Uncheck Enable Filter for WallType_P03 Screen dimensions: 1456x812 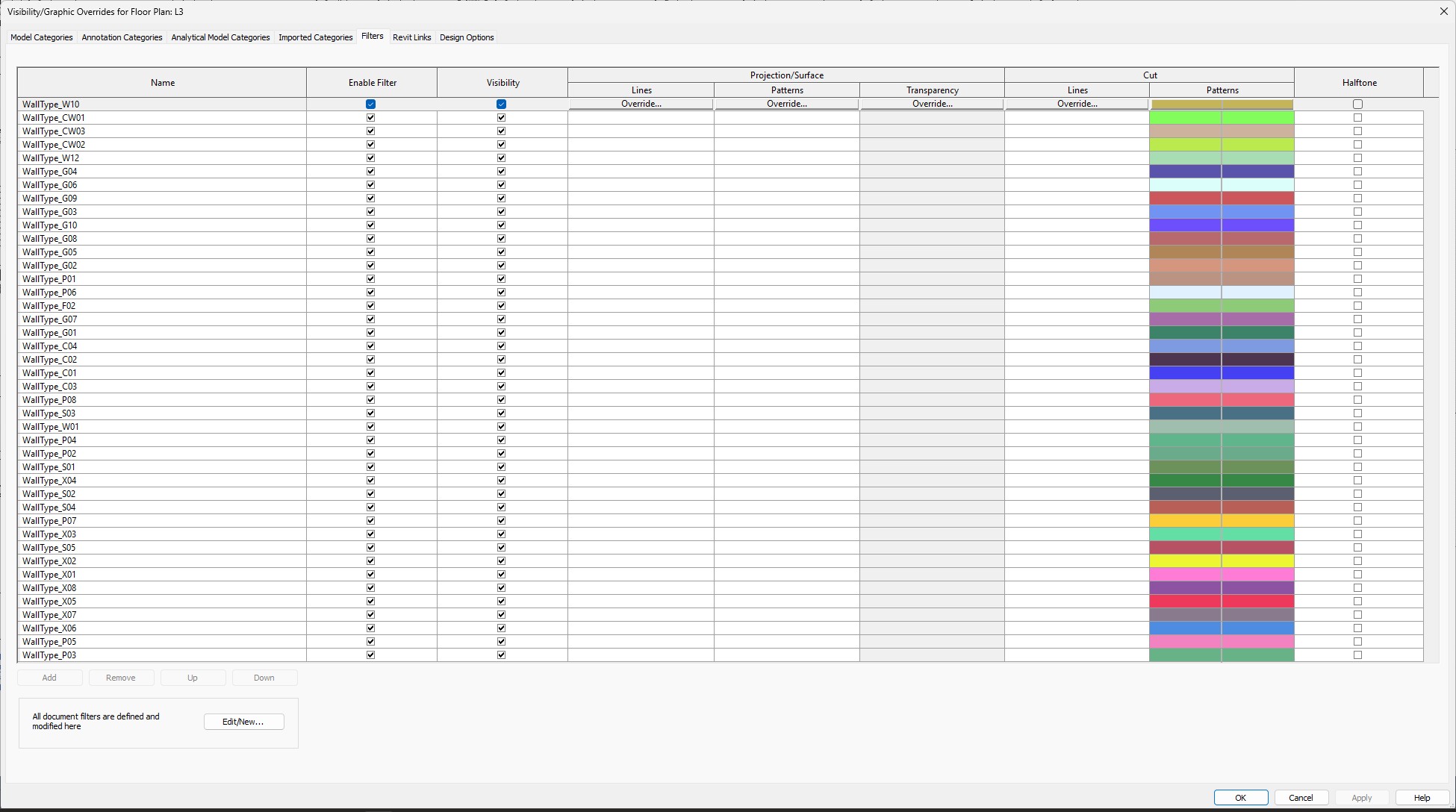tap(370, 655)
